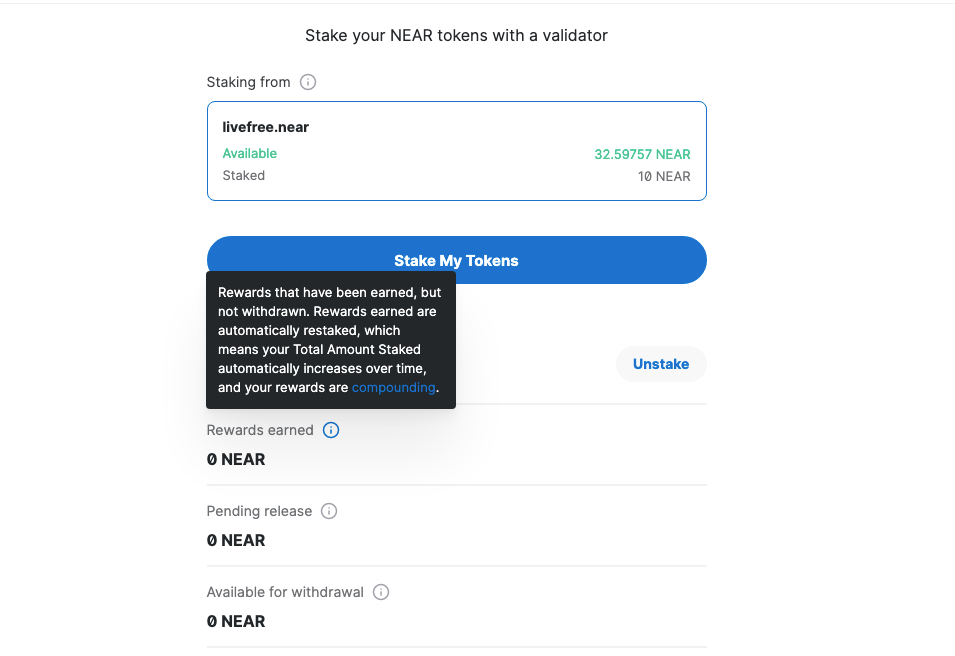The height and width of the screenshot is (656, 955).
Task: Click the info icon beside Staking from
Action: coord(308,82)
